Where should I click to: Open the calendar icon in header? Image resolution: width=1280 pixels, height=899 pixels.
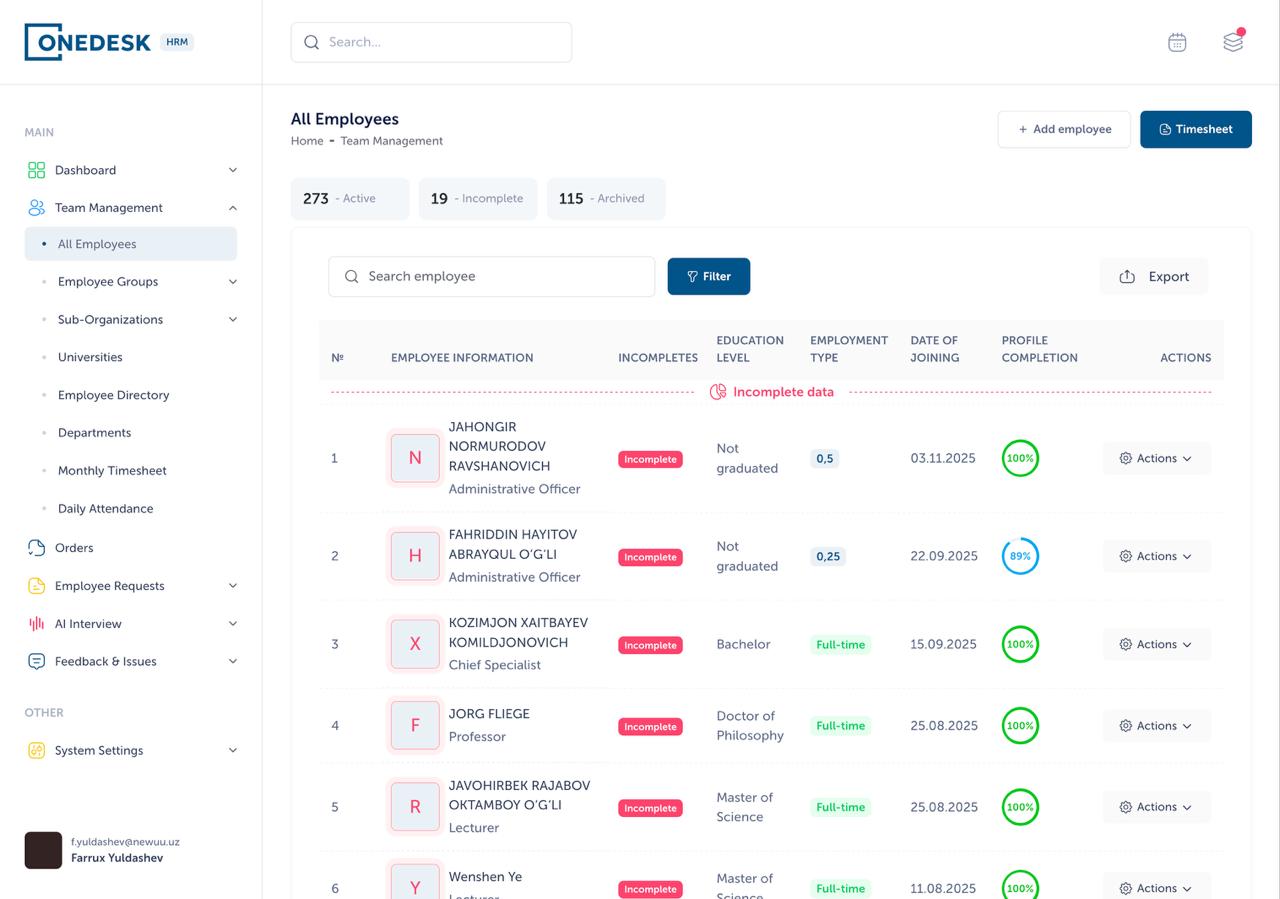coord(1177,42)
